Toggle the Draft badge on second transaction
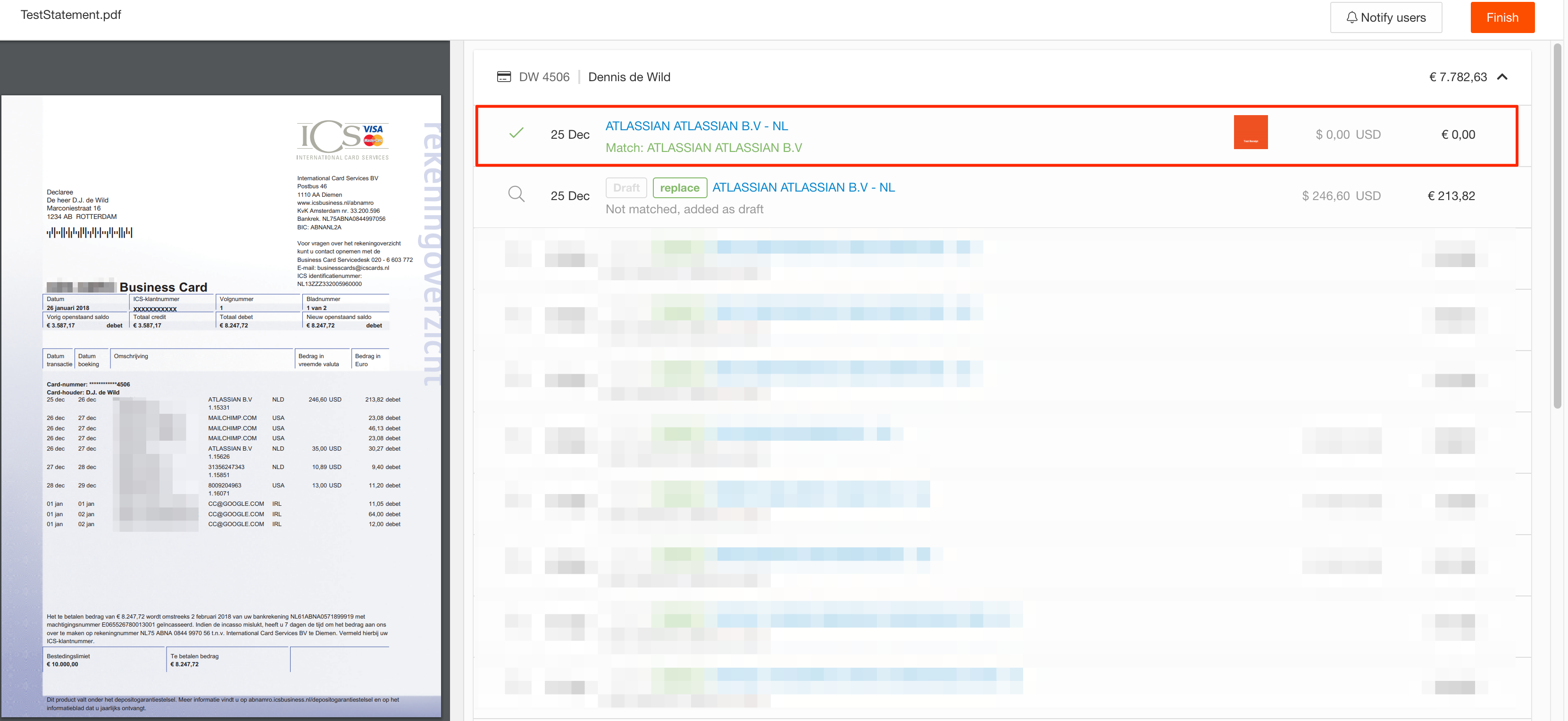Viewport: 1568px width, 721px height. pos(626,188)
